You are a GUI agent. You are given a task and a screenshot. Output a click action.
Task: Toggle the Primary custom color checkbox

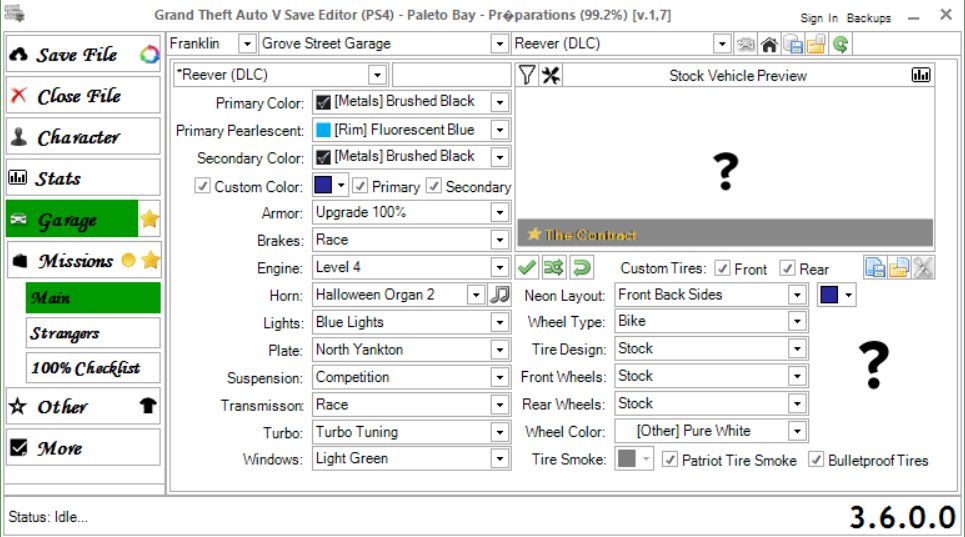pyautogui.click(x=360, y=186)
